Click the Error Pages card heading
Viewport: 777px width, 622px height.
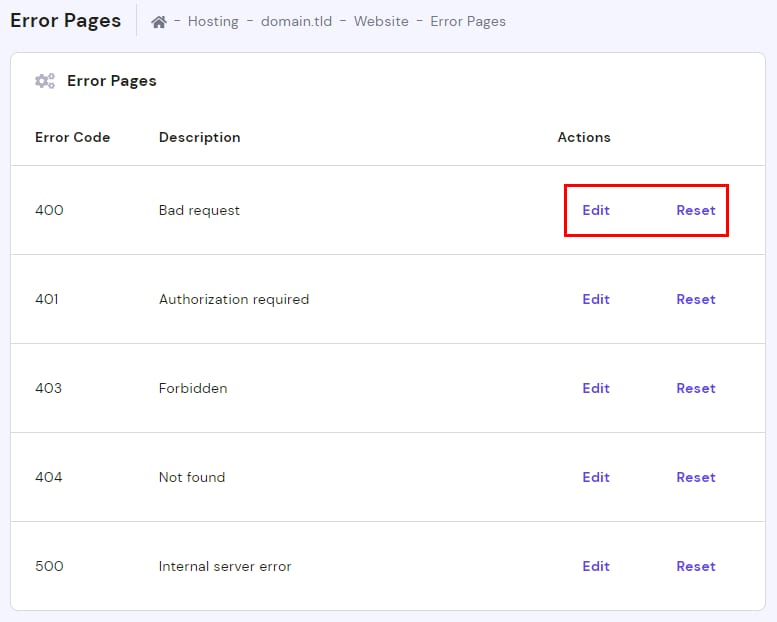pos(111,81)
